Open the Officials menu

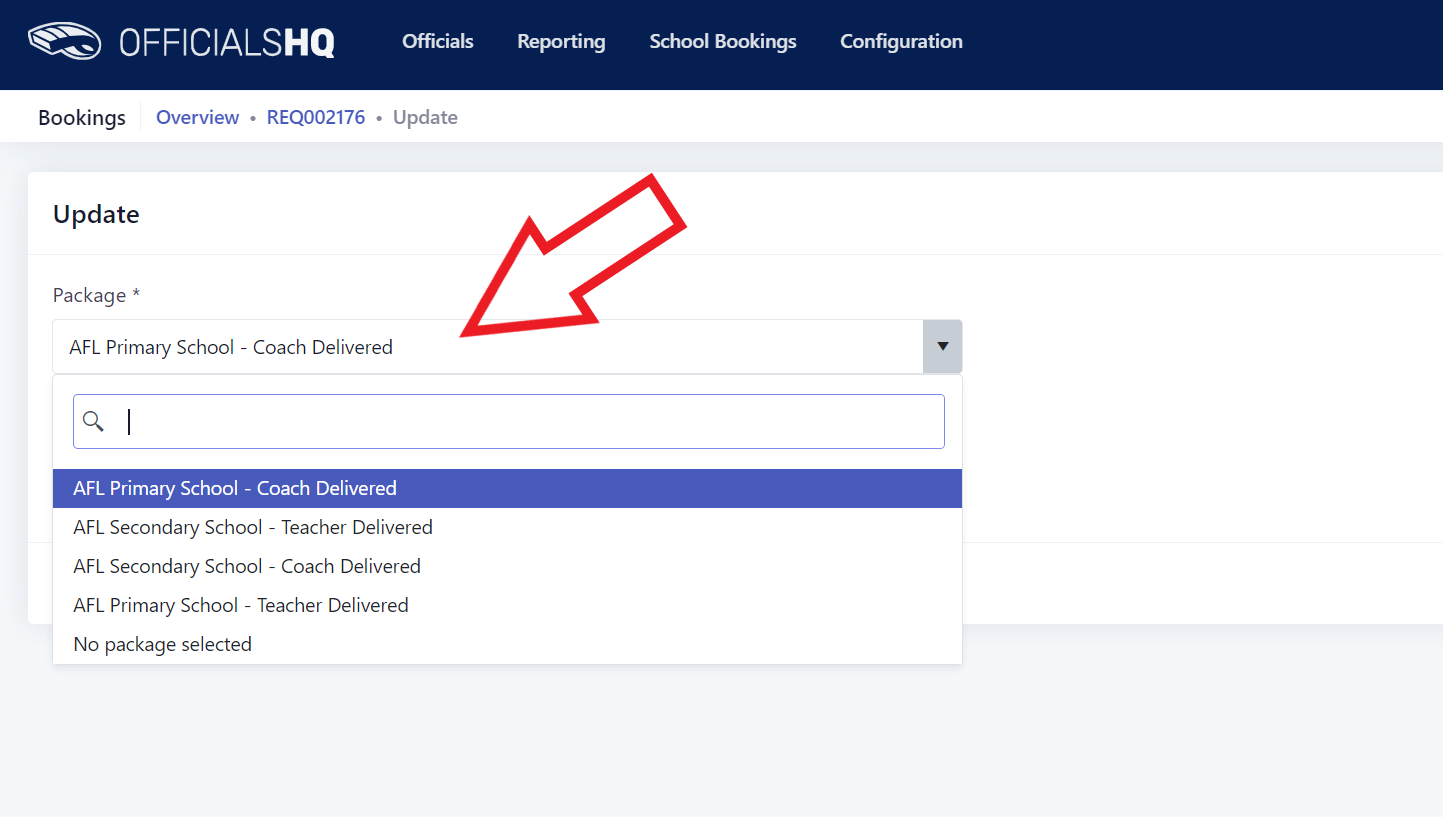438,41
